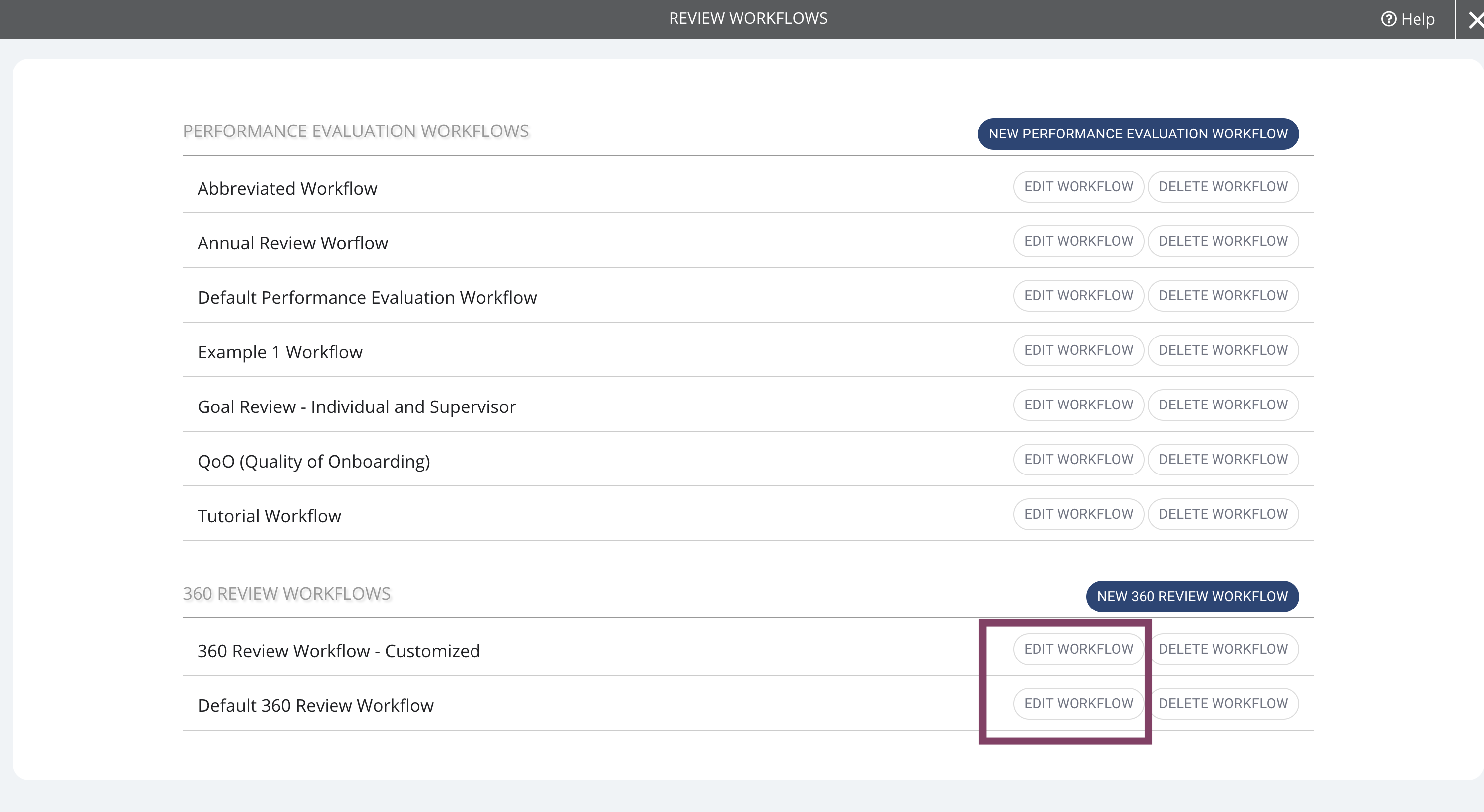Delete the QoO (Quality of Onboarding) workflow
Image resolution: width=1484 pixels, height=812 pixels.
tap(1223, 459)
